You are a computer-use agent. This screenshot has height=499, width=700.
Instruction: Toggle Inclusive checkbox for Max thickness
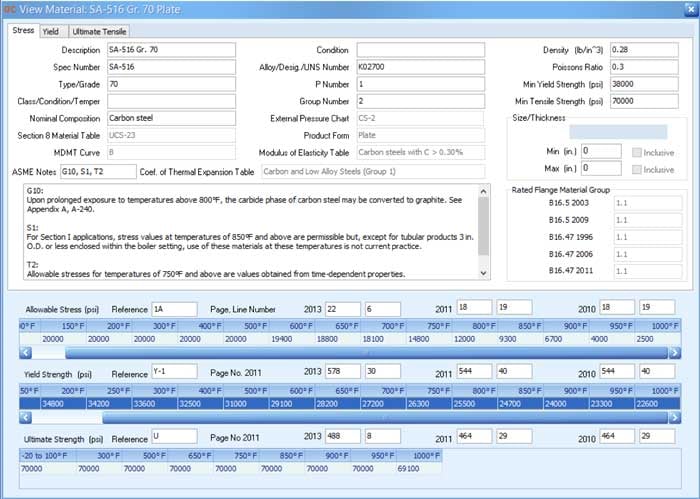pyautogui.click(x=638, y=170)
